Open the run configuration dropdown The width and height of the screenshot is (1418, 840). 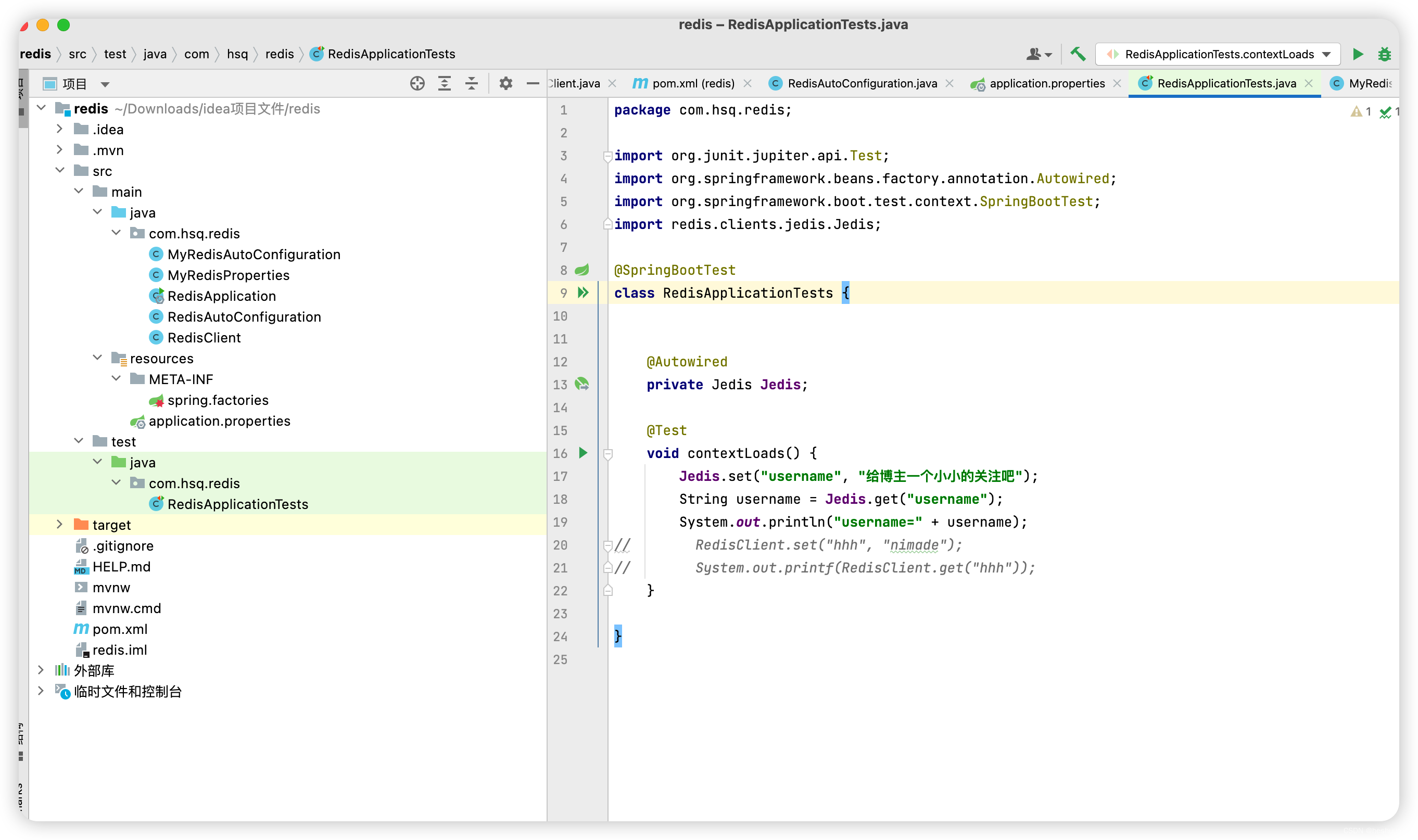1326,54
